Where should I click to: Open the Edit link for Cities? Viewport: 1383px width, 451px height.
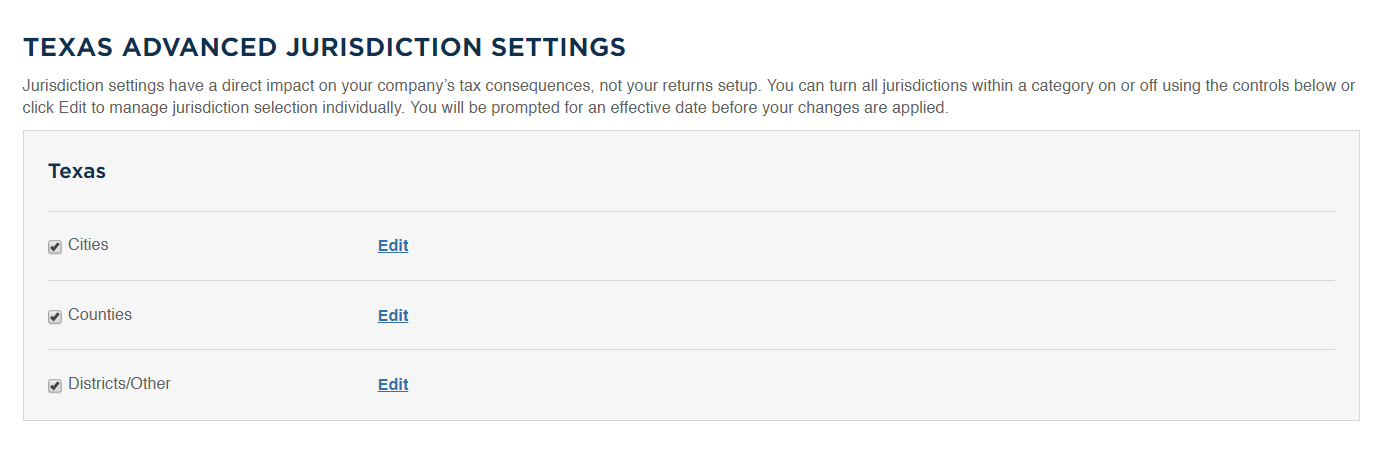pyautogui.click(x=393, y=245)
